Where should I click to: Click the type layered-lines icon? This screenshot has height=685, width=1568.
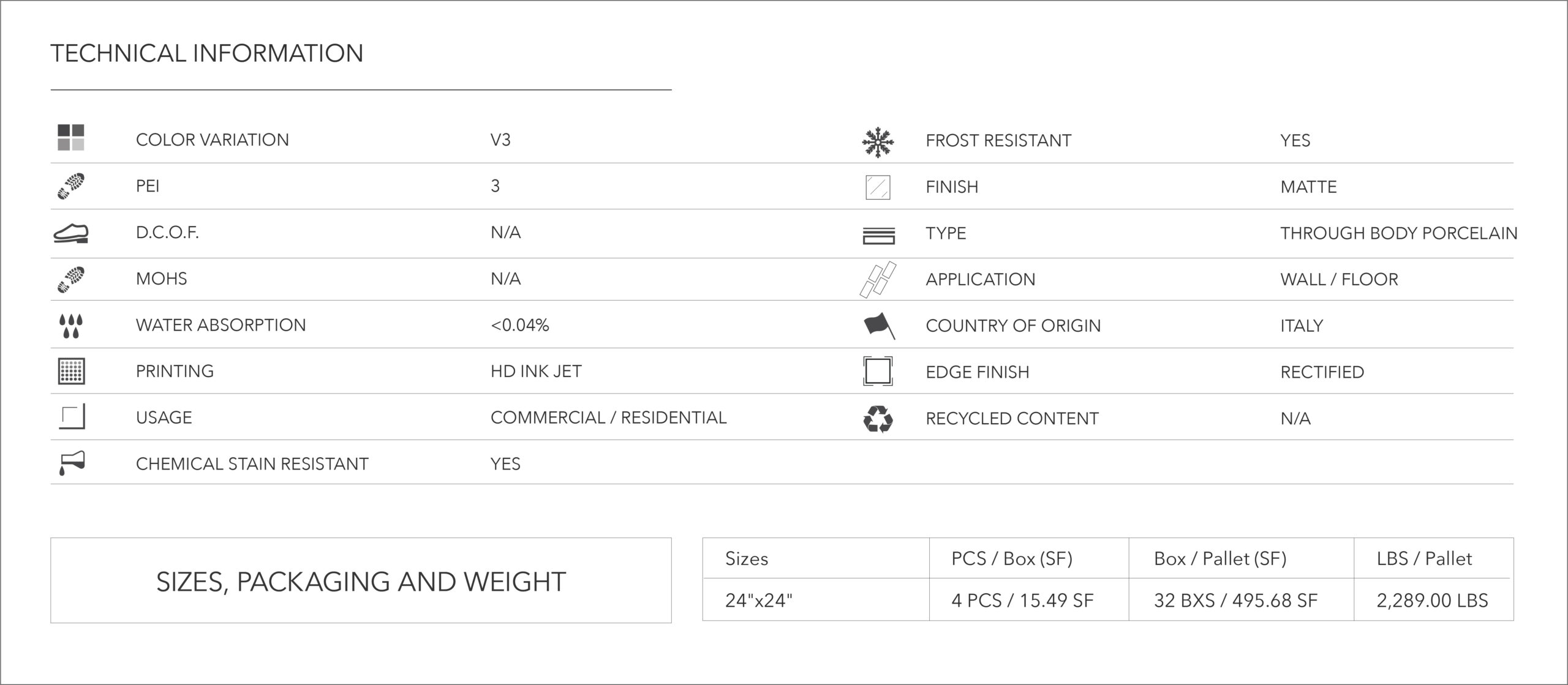tap(878, 236)
